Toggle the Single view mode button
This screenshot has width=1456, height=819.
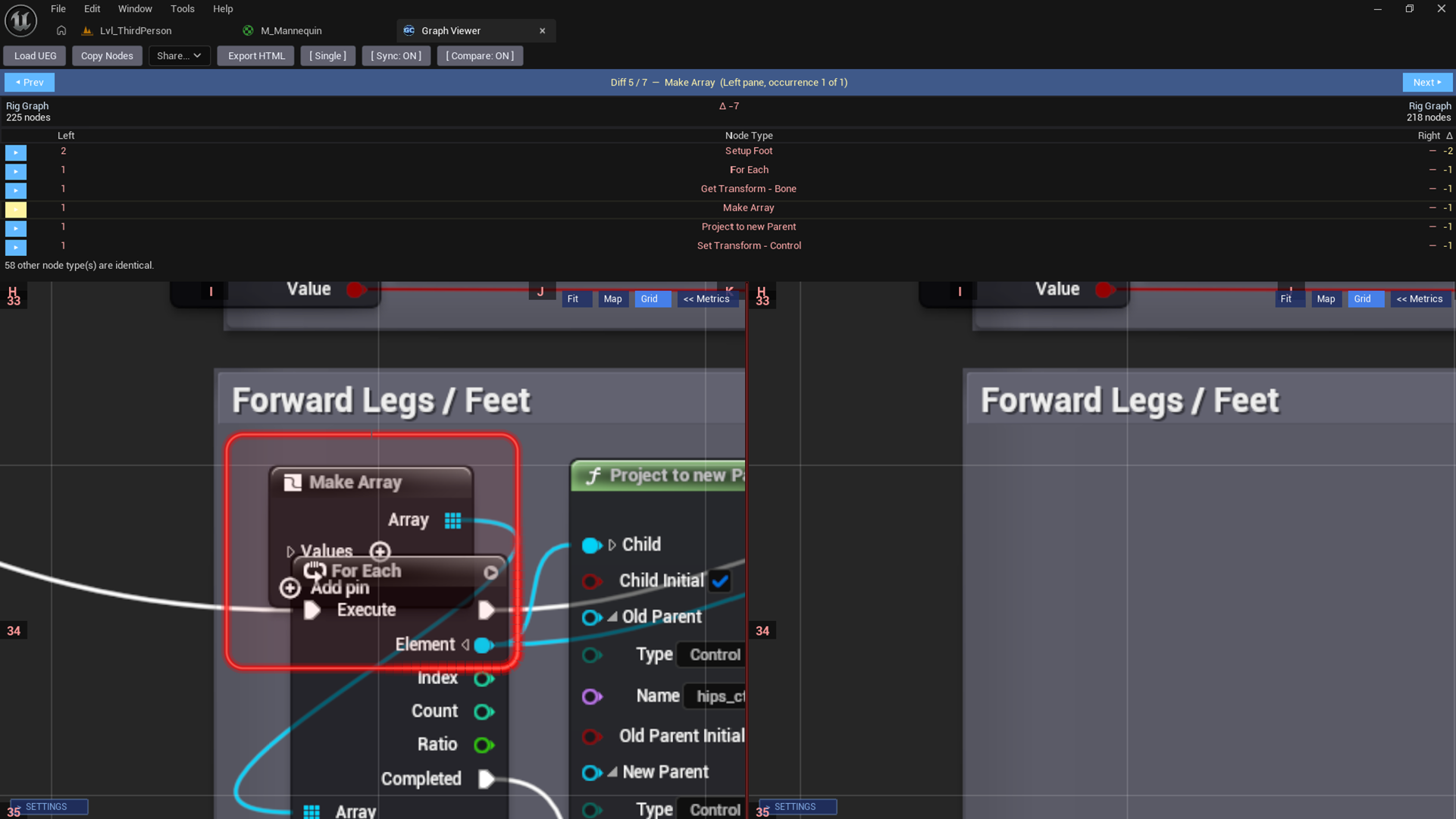pyautogui.click(x=327, y=56)
